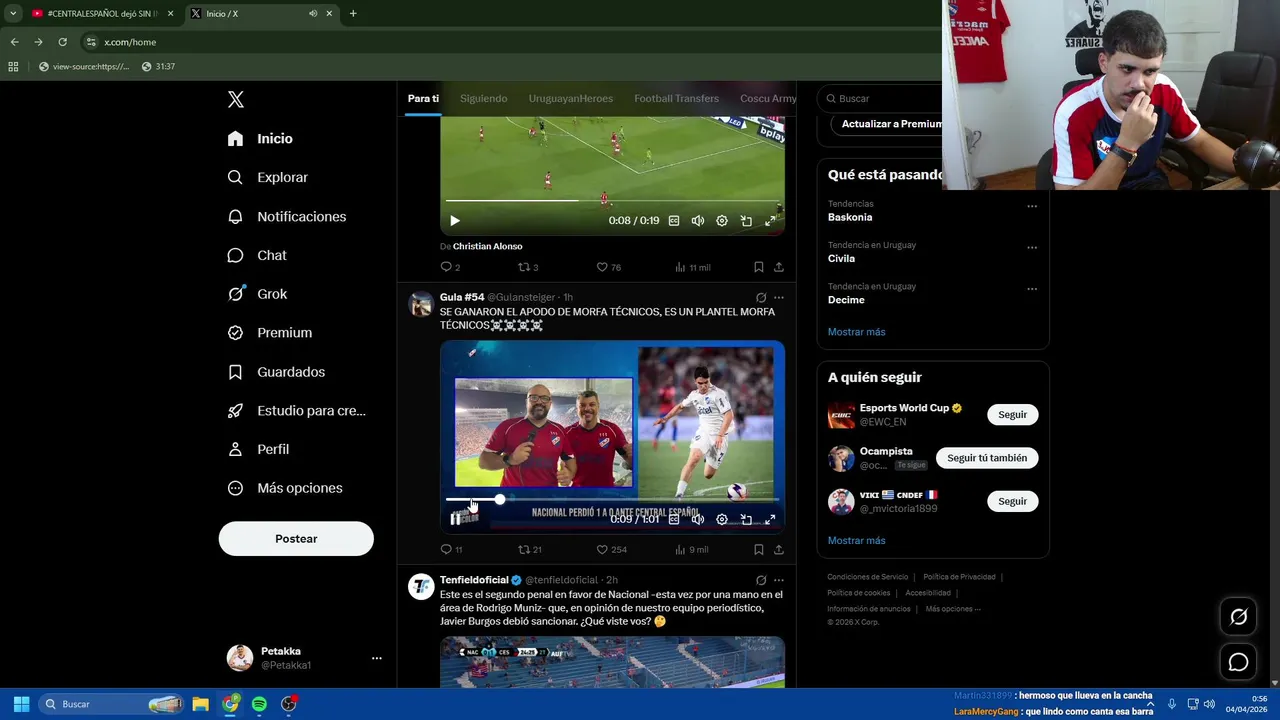1280x720 pixels.
Task: Click Mostrar más under trends
Action: (x=857, y=332)
